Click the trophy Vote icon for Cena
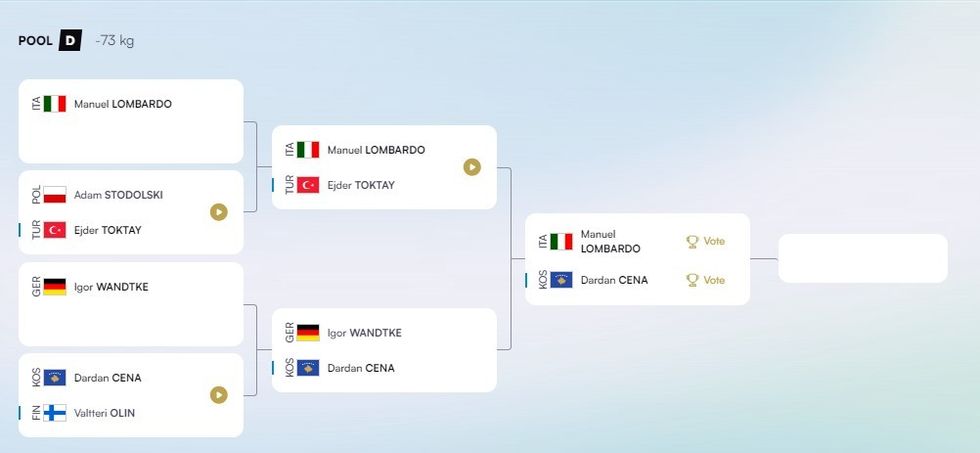Screen dimensions: 980x453 [692, 281]
